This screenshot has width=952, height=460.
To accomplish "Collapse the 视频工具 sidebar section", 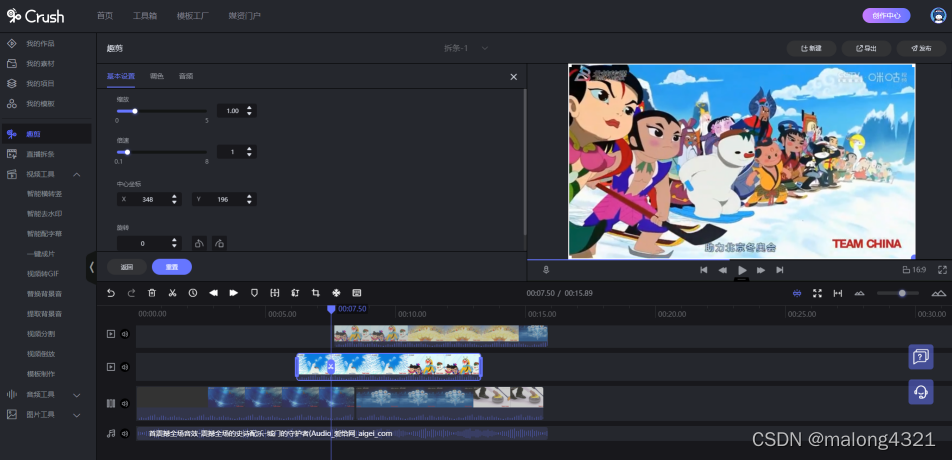I will [77, 174].
